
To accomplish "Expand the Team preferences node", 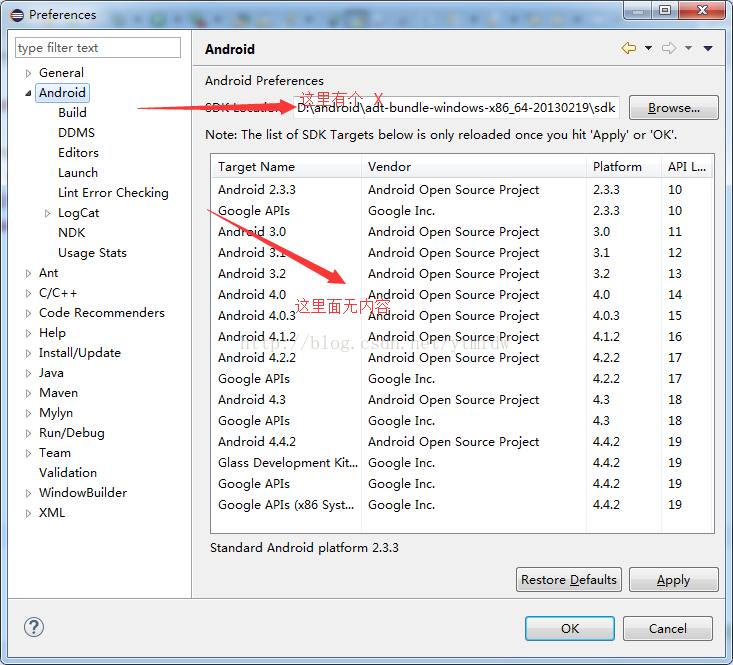I will (29, 453).
